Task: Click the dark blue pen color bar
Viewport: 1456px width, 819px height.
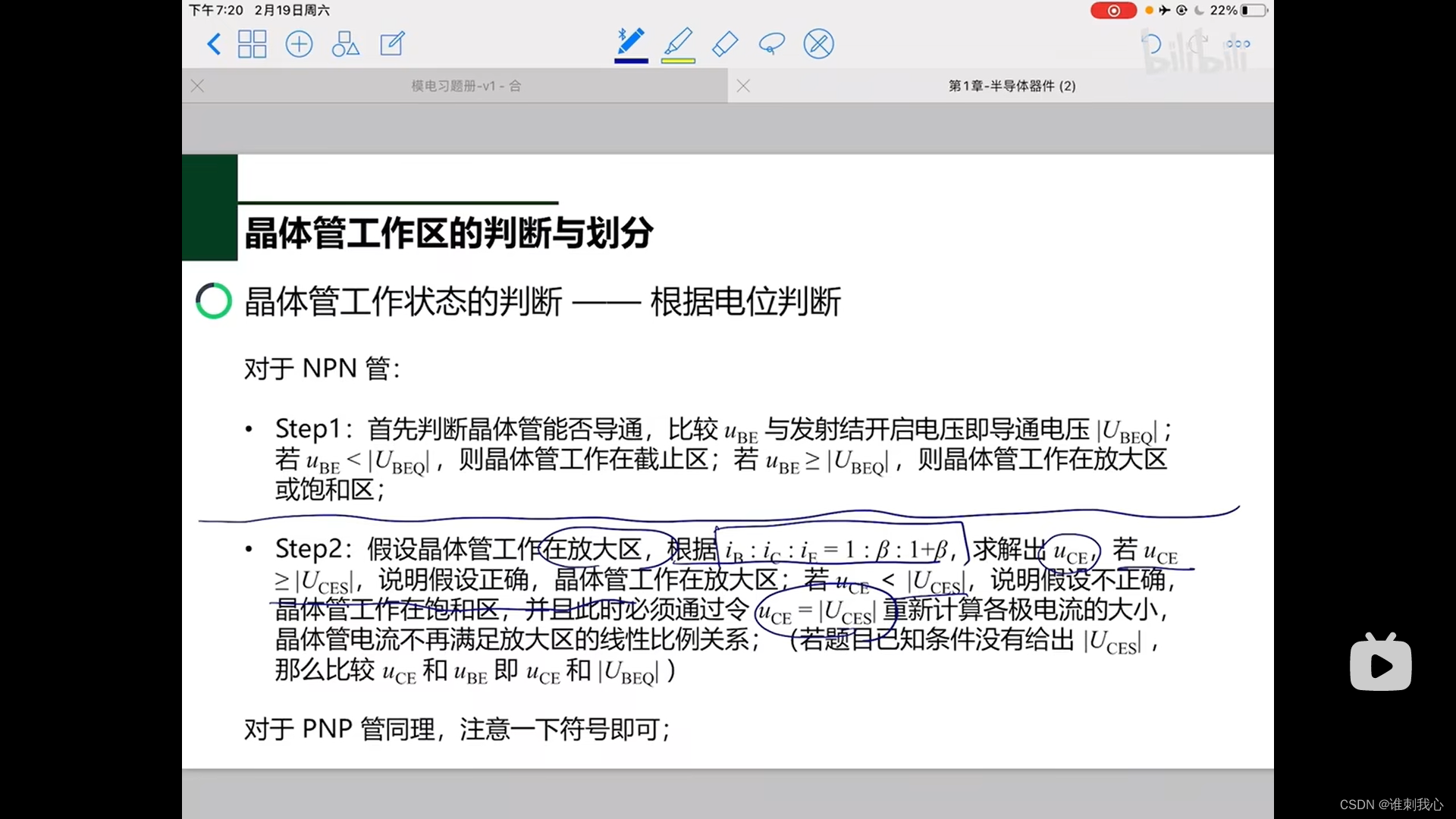Action: tap(630, 61)
